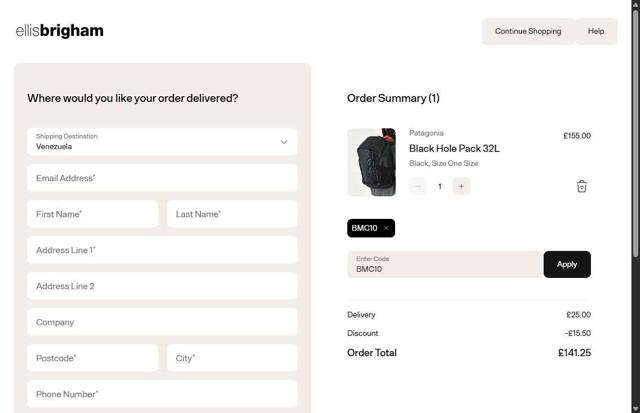Click into the Postcode field
The height and width of the screenshot is (413, 640).
click(93, 358)
